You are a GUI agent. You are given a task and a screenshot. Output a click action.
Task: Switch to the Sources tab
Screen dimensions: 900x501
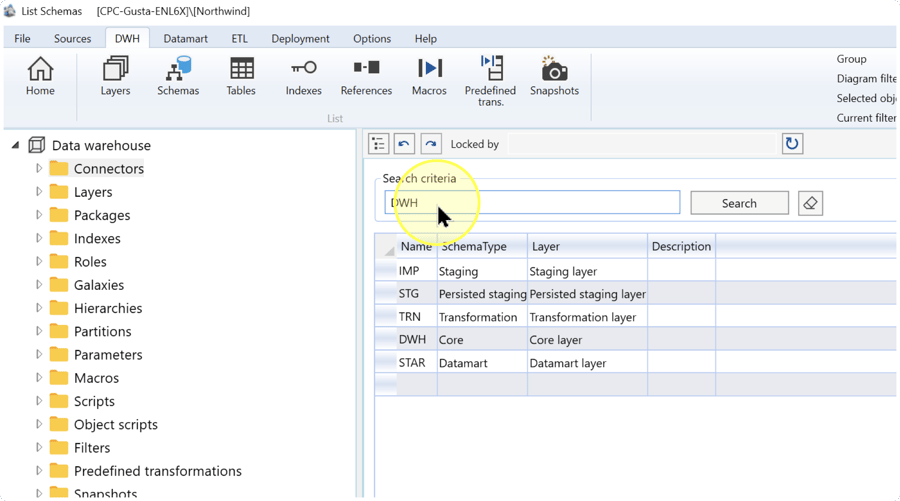coord(72,38)
